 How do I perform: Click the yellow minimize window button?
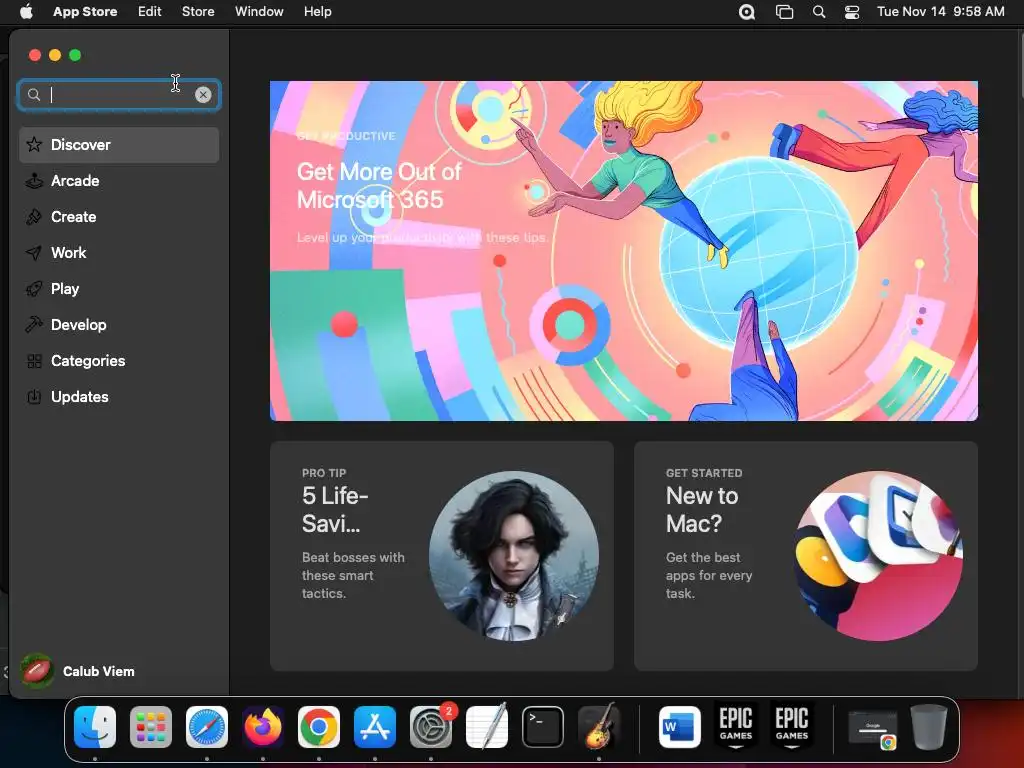point(55,55)
